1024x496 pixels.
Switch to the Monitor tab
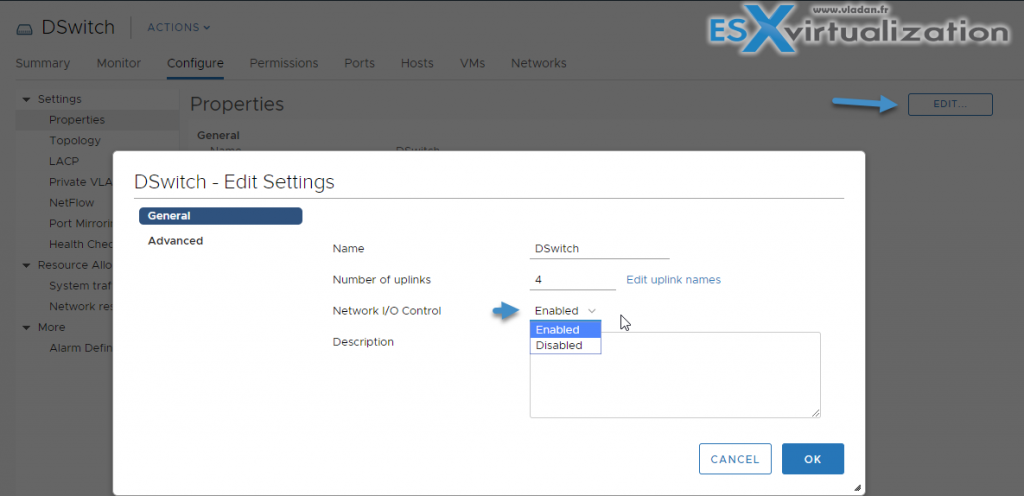click(118, 63)
